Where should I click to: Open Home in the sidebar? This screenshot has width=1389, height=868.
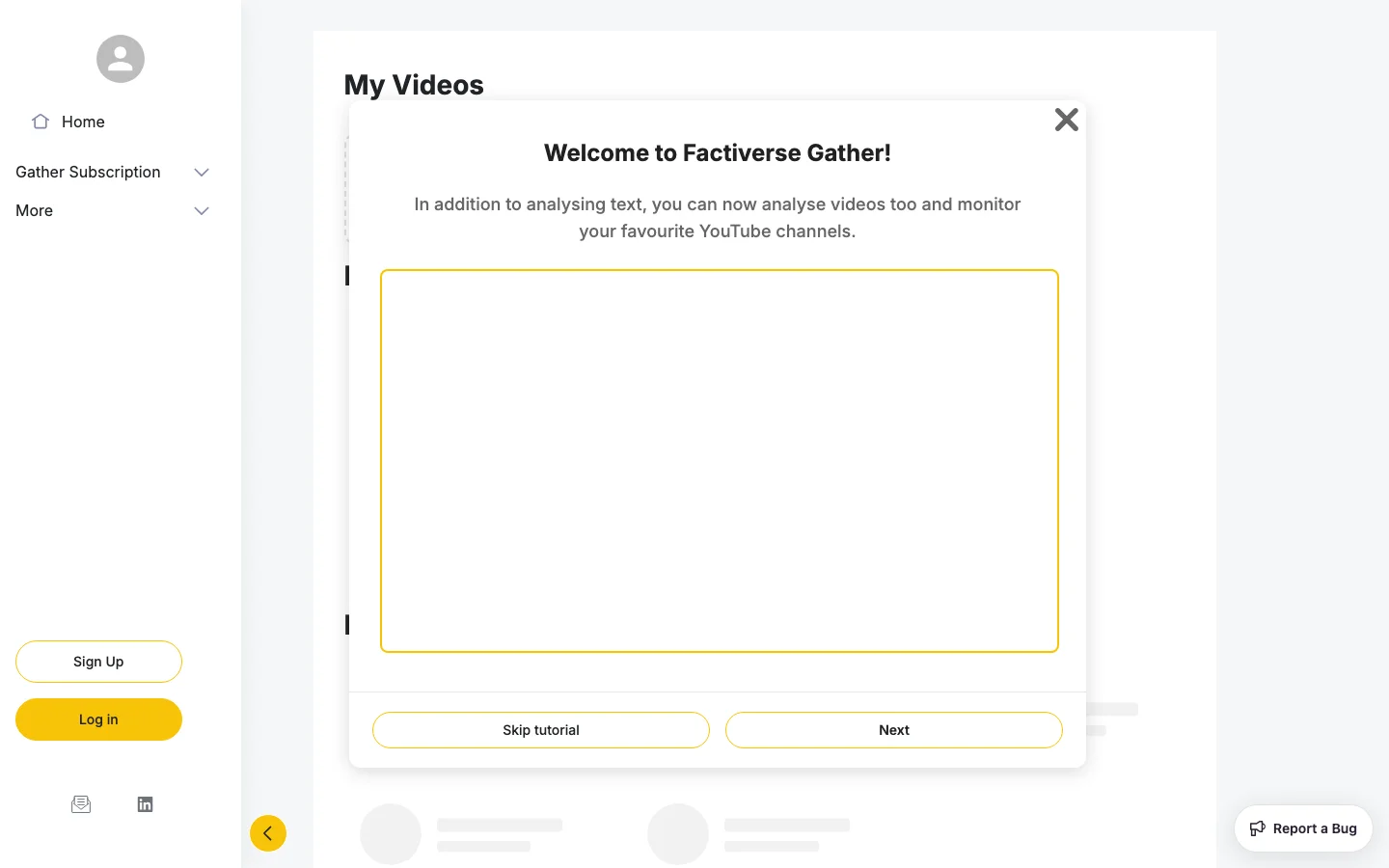point(68,122)
